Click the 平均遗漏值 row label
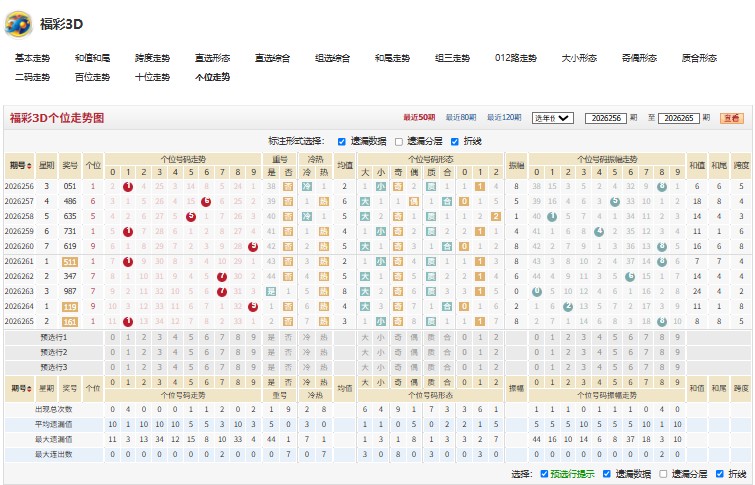This screenshot has height=485, width=755. click(53, 424)
